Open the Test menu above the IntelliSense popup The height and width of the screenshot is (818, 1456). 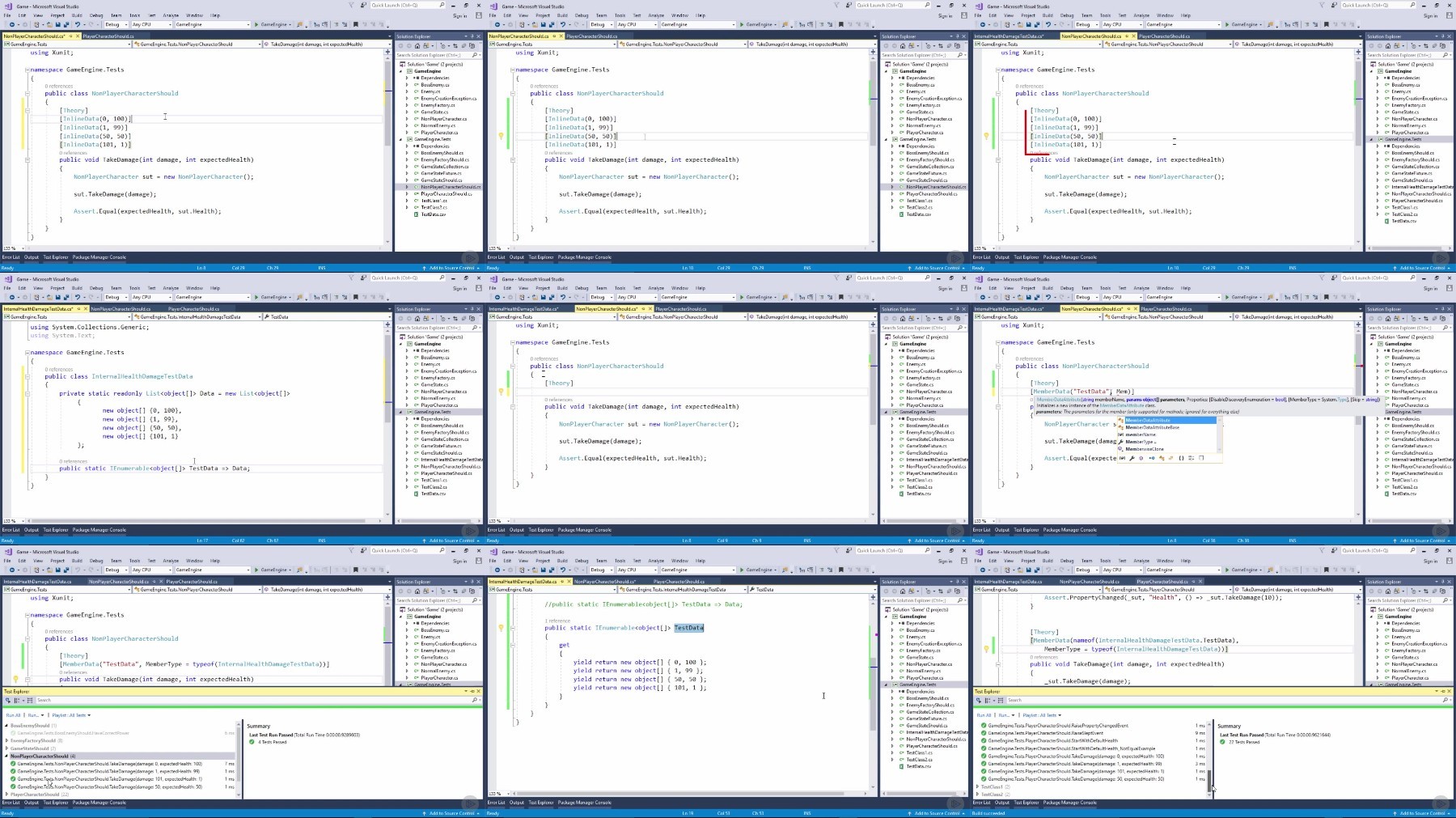1122,288
